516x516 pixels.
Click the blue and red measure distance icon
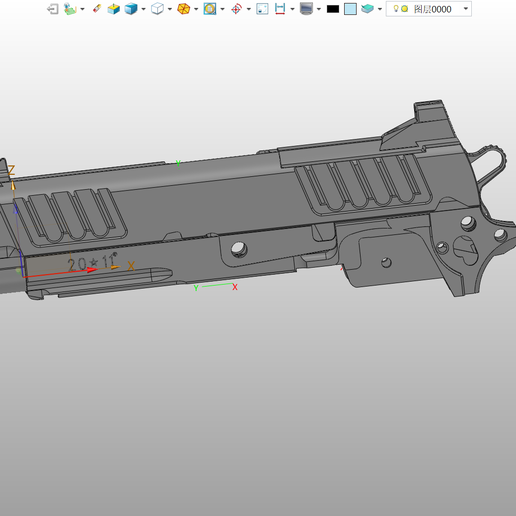(280, 9)
